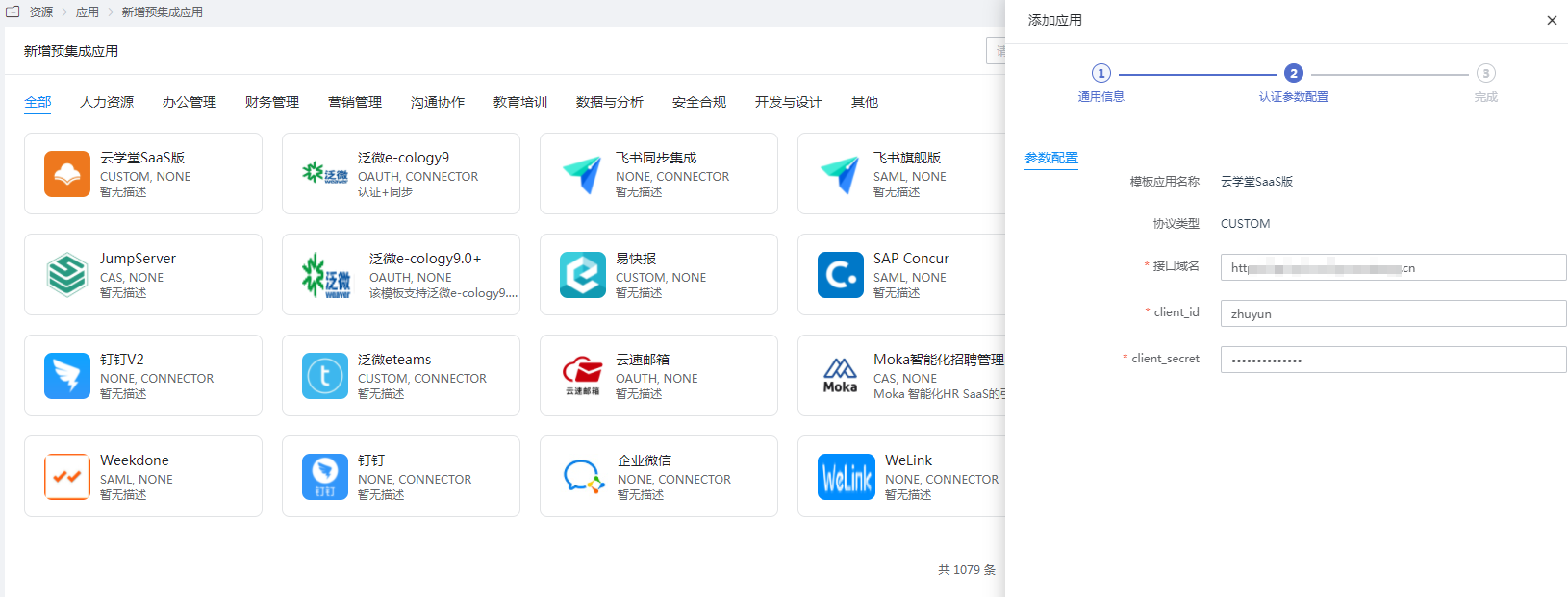
Task: Click step 1 通用信息 circle
Action: click(x=1101, y=73)
